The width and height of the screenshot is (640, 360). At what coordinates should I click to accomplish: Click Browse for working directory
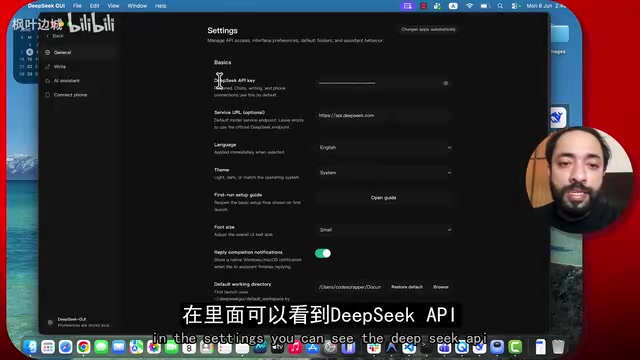[441, 287]
